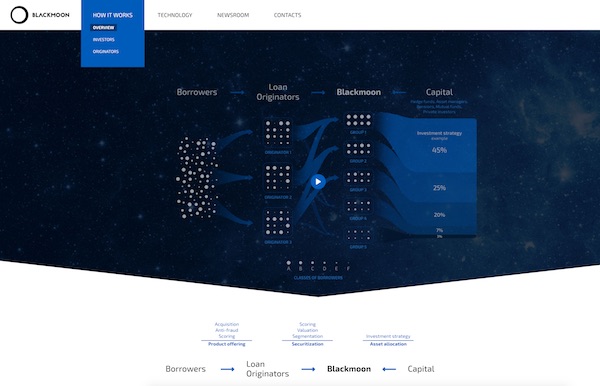This screenshot has width=600, height=386.
Task: Click the Originator 3 dot grid
Action: [278, 223]
